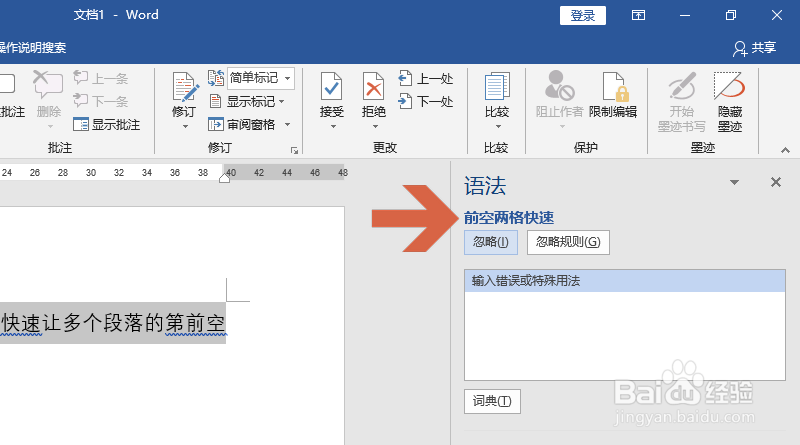Open the Ribbon Display Options icon
Image resolution: width=800 pixels, height=445 pixels.
pyautogui.click(x=638, y=15)
